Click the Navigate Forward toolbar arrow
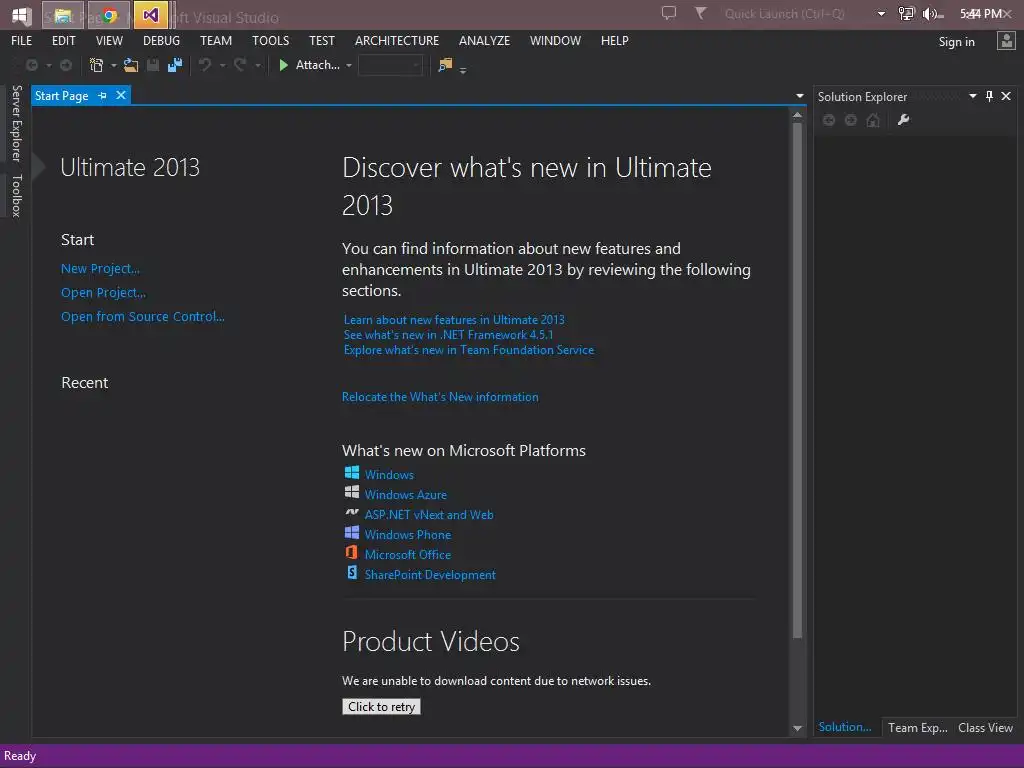This screenshot has height=768, width=1024. (x=66, y=65)
